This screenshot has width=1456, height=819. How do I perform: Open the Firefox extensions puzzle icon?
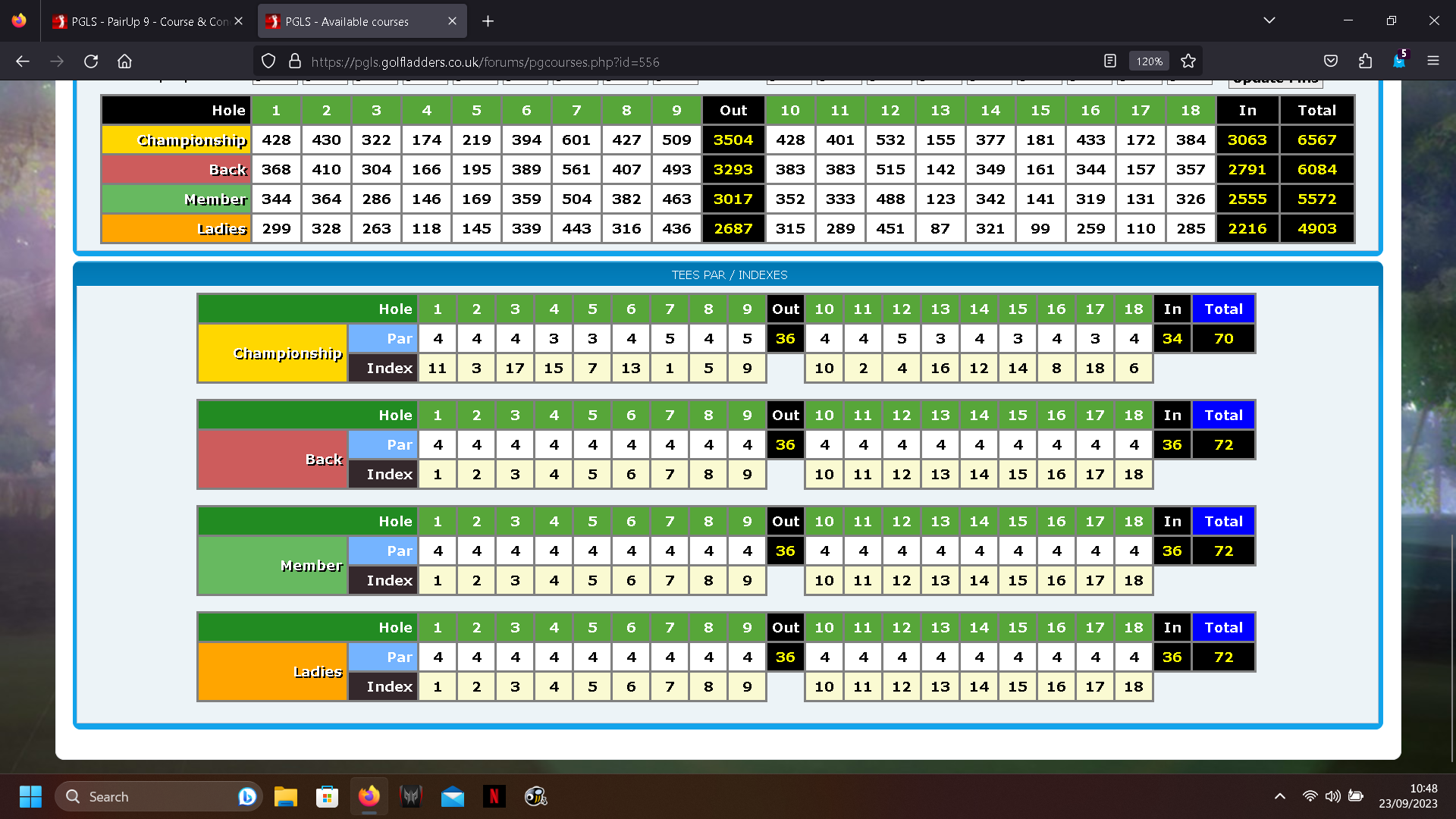[x=1366, y=61]
